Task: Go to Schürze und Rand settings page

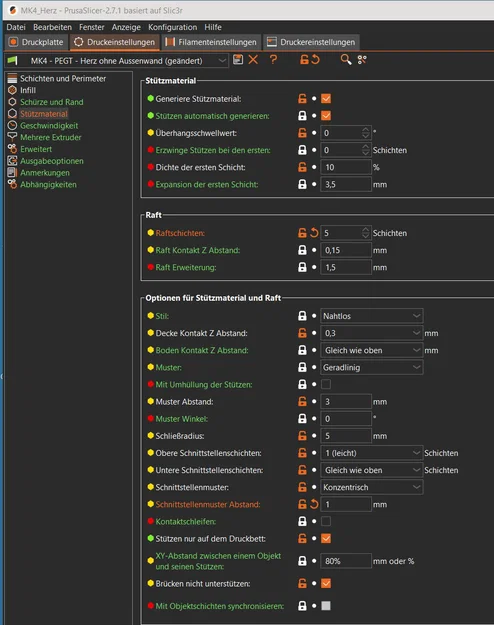Action: pos(52,102)
